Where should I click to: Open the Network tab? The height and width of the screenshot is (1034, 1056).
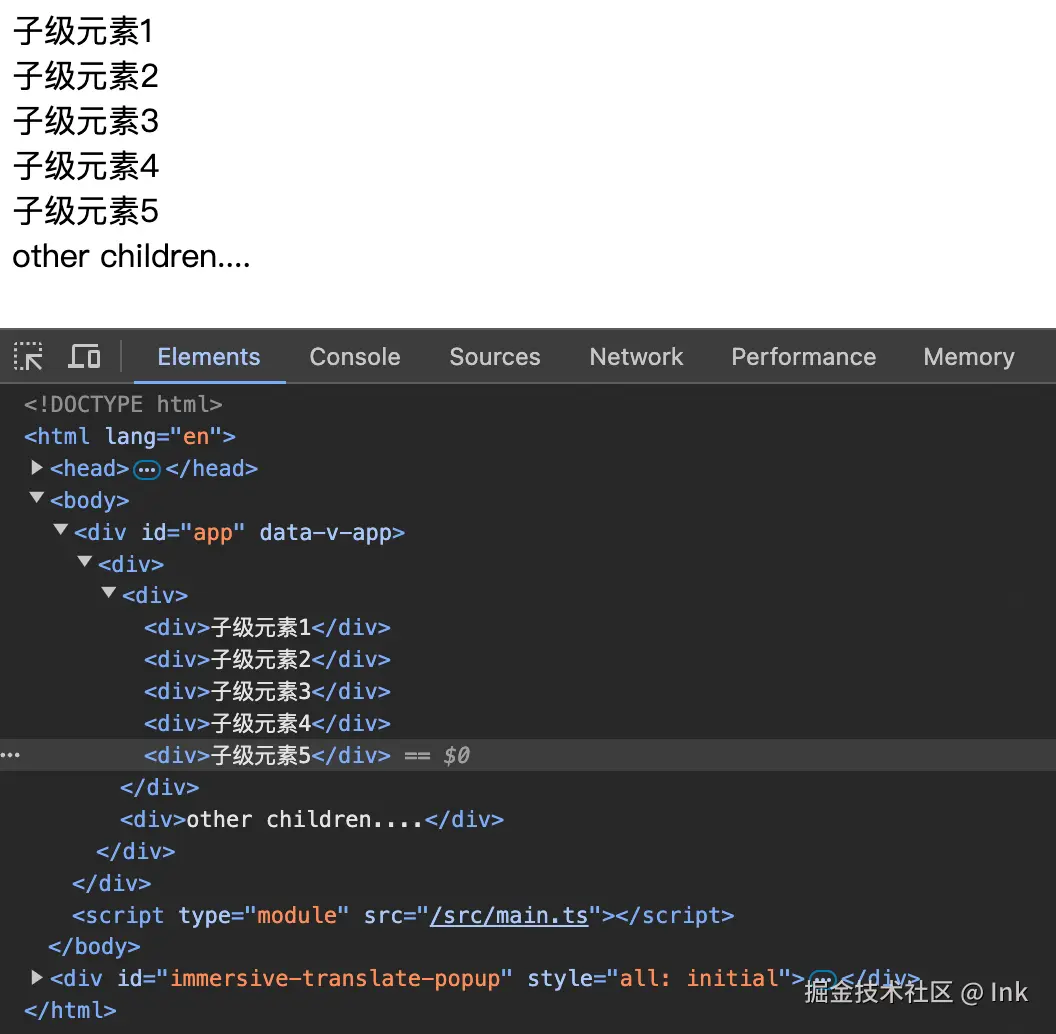(x=636, y=356)
